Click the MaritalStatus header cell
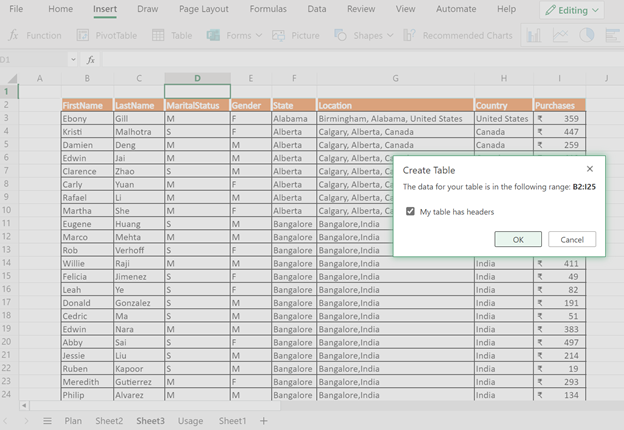 click(197, 105)
